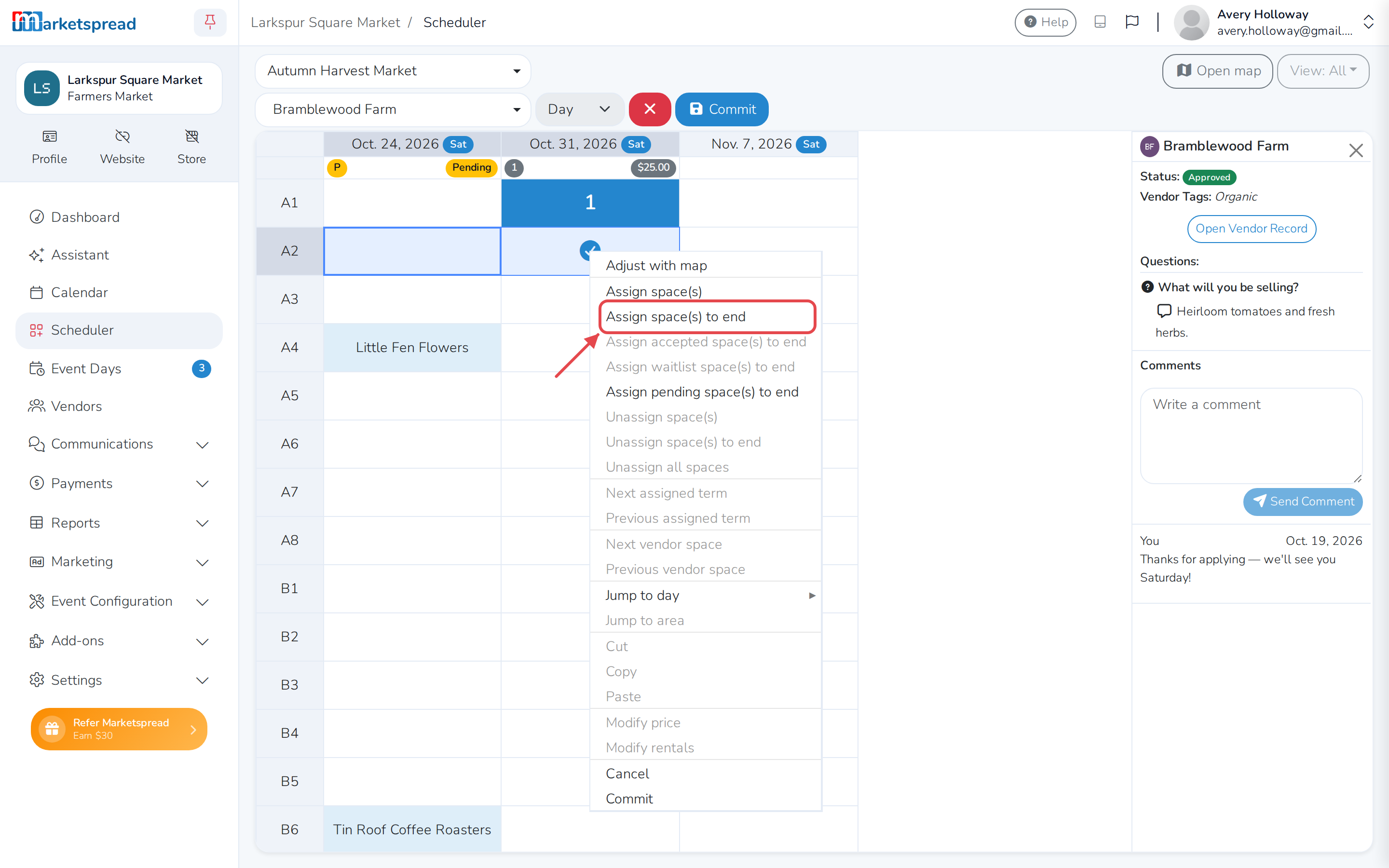Click the flag icon in header
1389x868 pixels.
tap(1132, 22)
